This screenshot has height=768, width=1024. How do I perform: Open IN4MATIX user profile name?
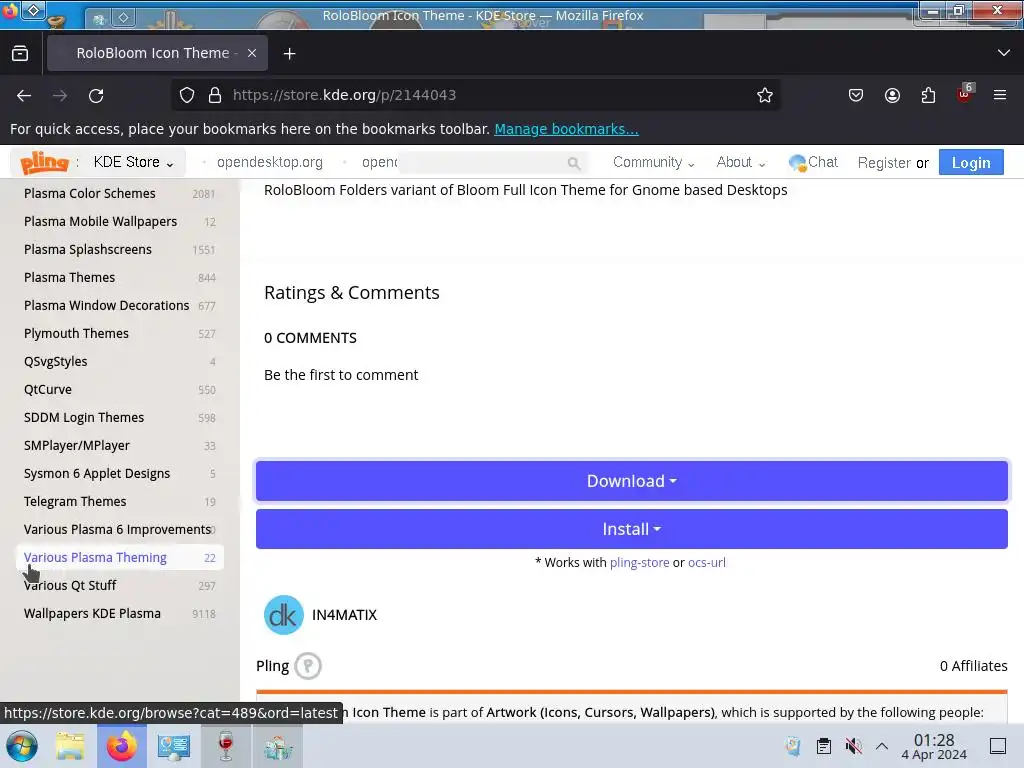[x=344, y=615]
